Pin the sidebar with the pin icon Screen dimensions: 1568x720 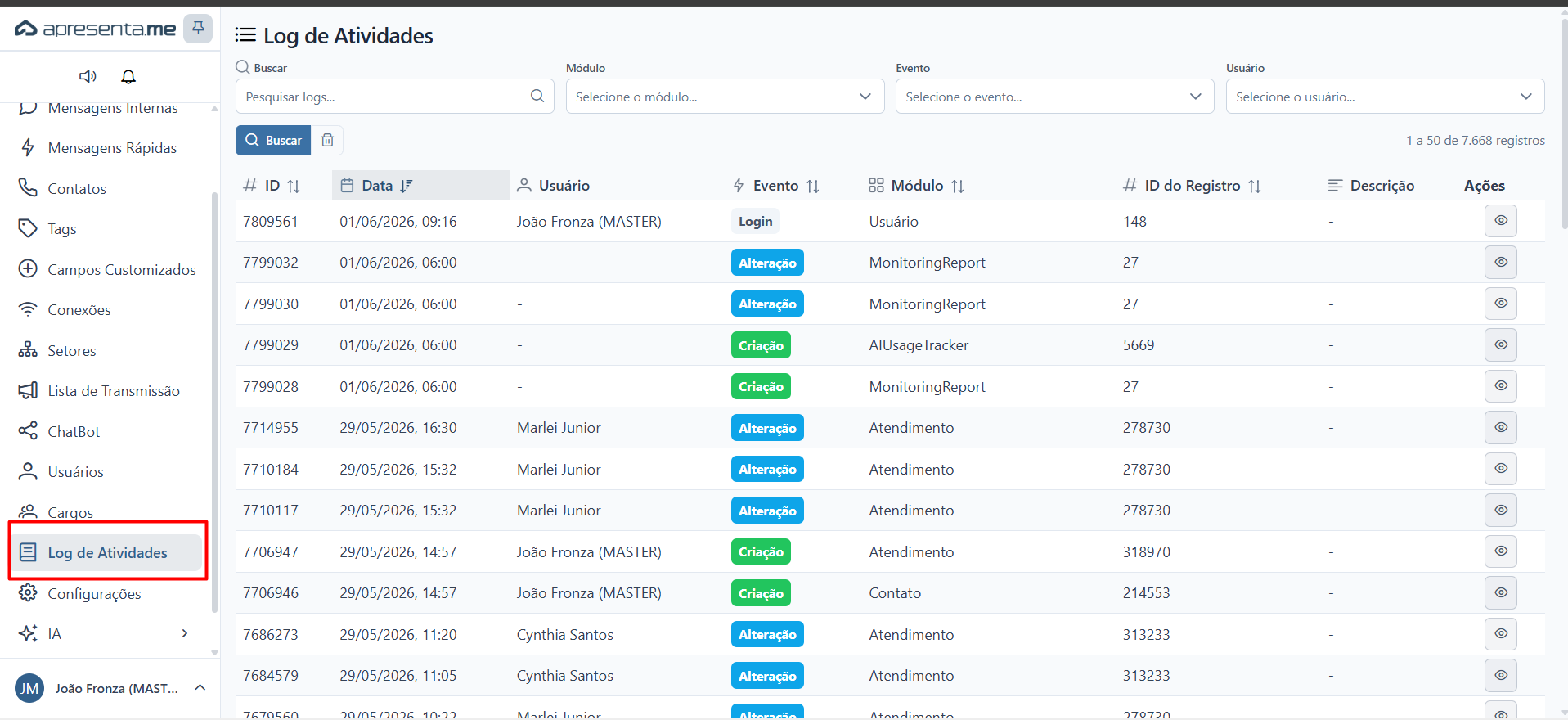click(198, 29)
